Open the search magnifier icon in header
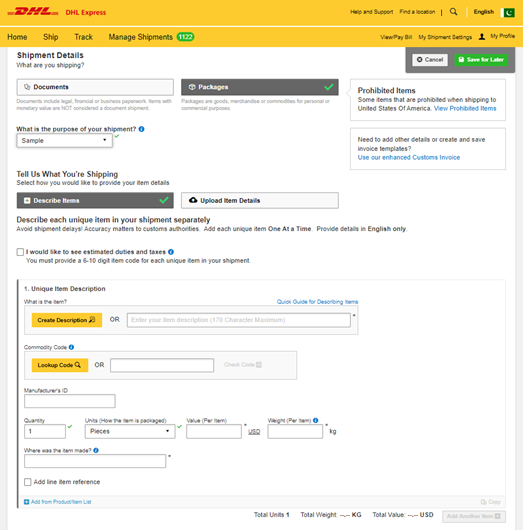 click(453, 12)
